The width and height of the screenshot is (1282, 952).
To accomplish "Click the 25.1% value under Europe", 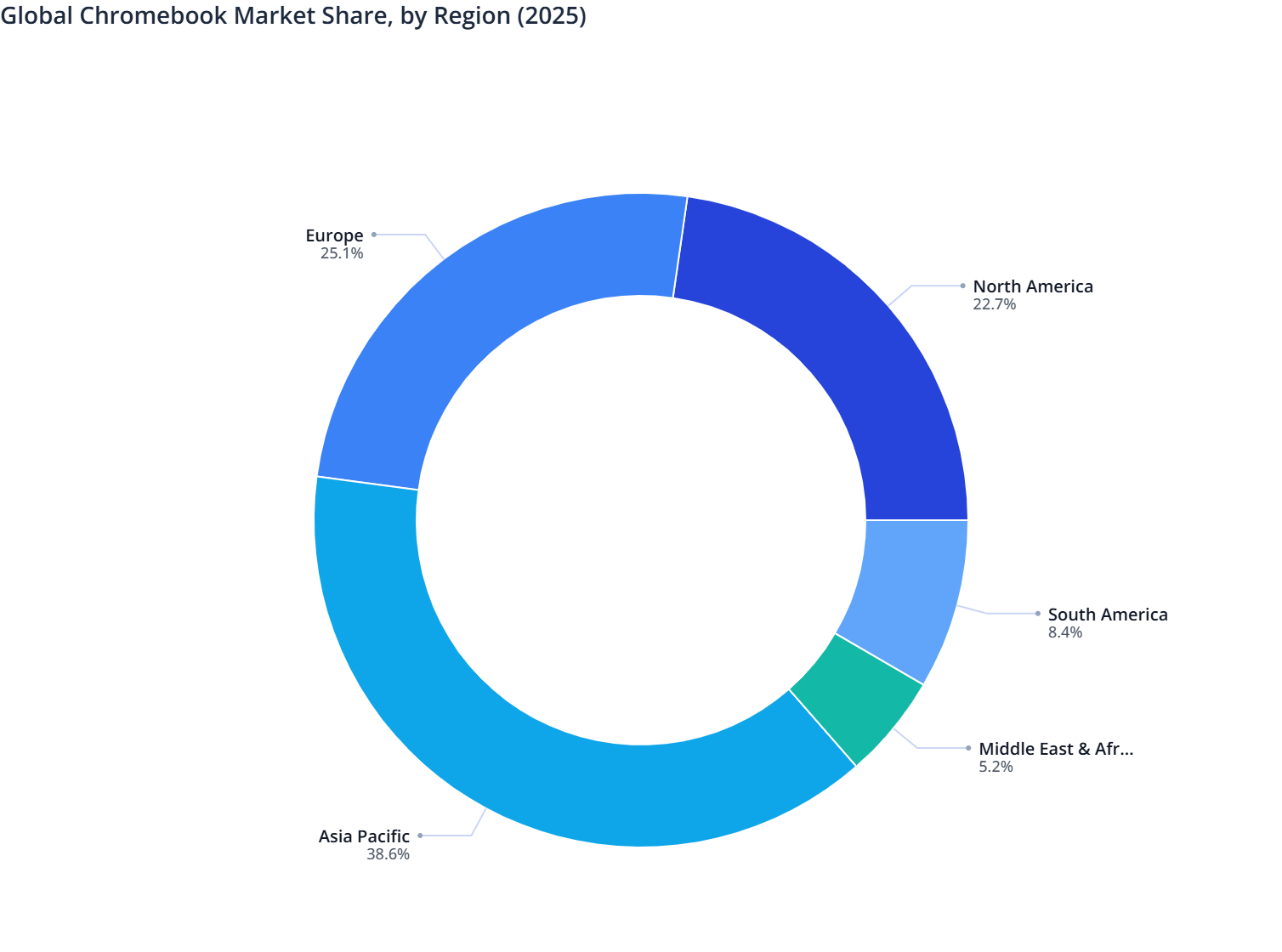I will coord(342,253).
